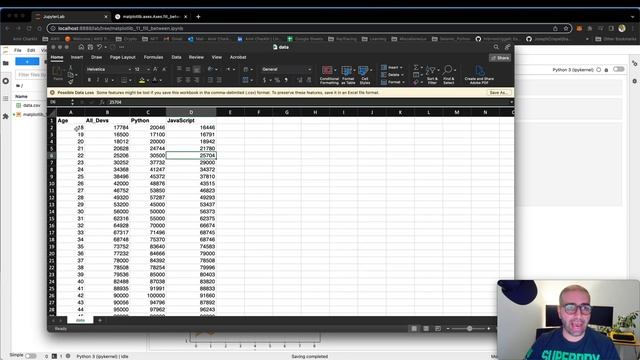640x360 pixels.
Task: Open the Page Layout ribbon tab
Action: pyautogui.click(x=122, y=57)
